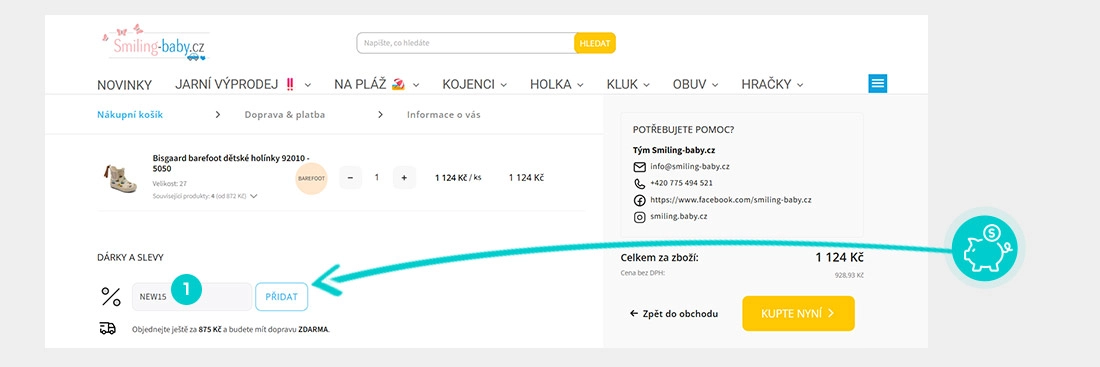Open the info@smiling-baby.cz email link
This screenshot has height=367, width=1100.
coord(690,167)
